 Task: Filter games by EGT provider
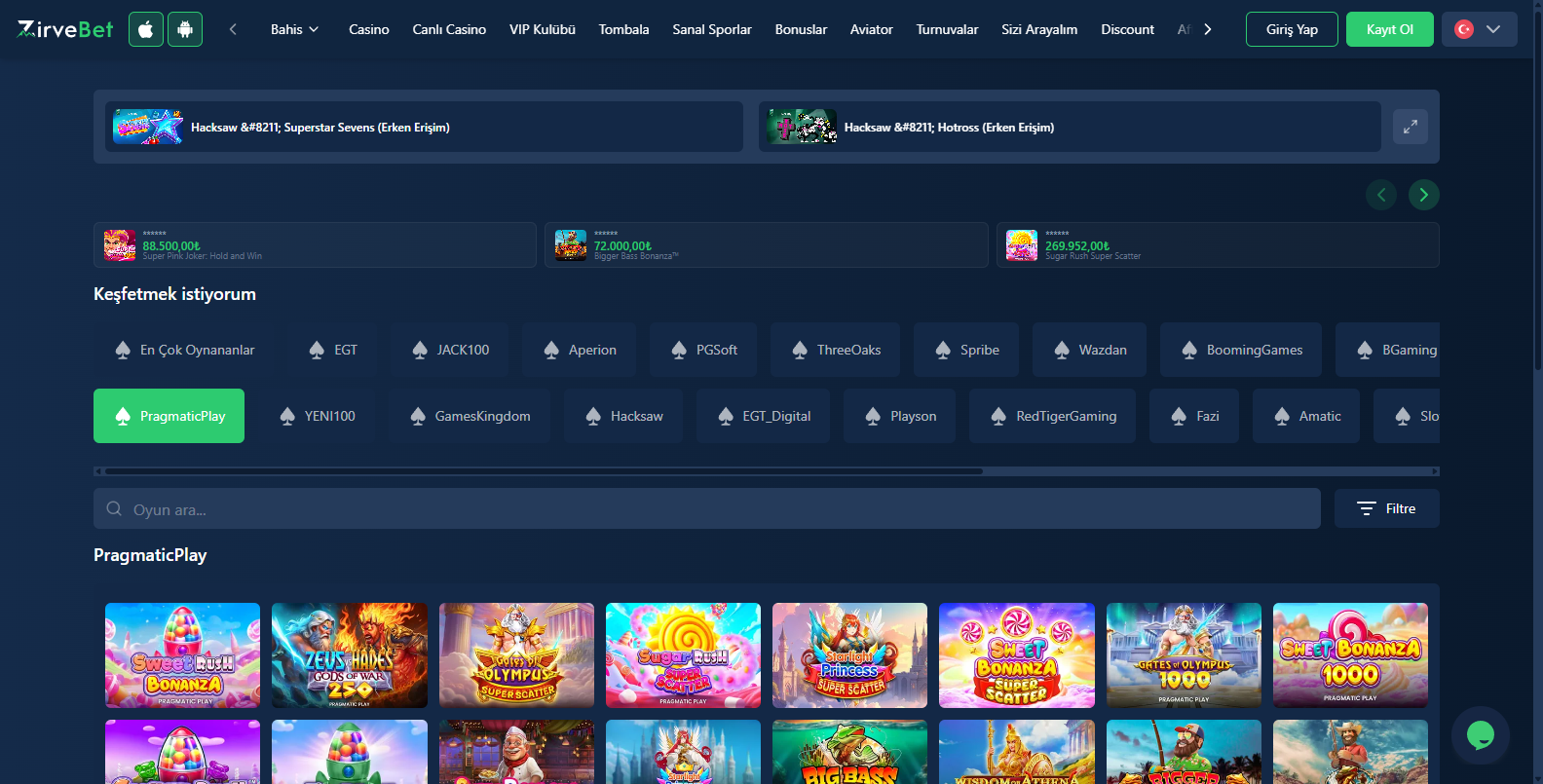(x=332, y=350)
